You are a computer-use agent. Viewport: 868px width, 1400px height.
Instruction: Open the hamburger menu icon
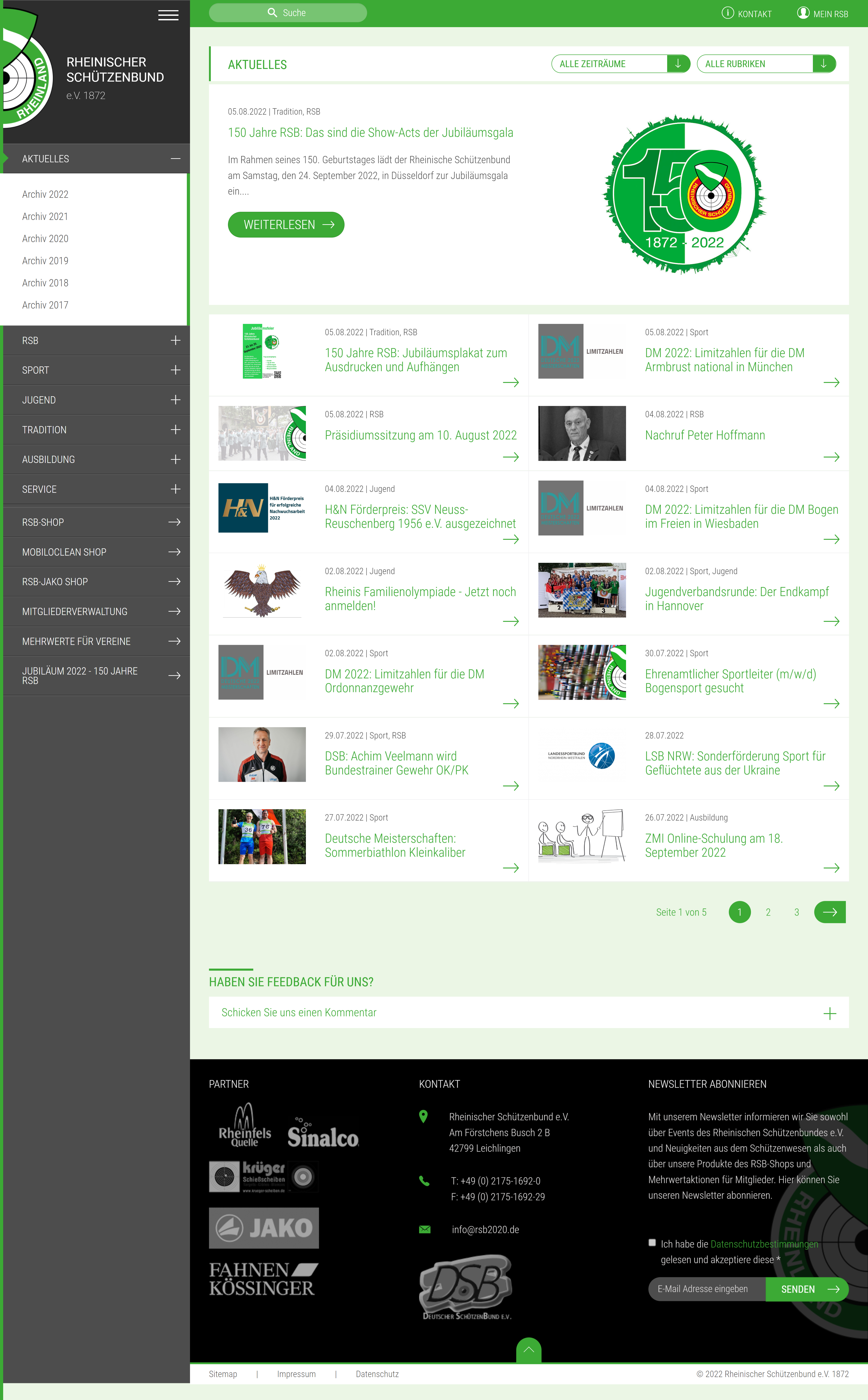[168, 16]
